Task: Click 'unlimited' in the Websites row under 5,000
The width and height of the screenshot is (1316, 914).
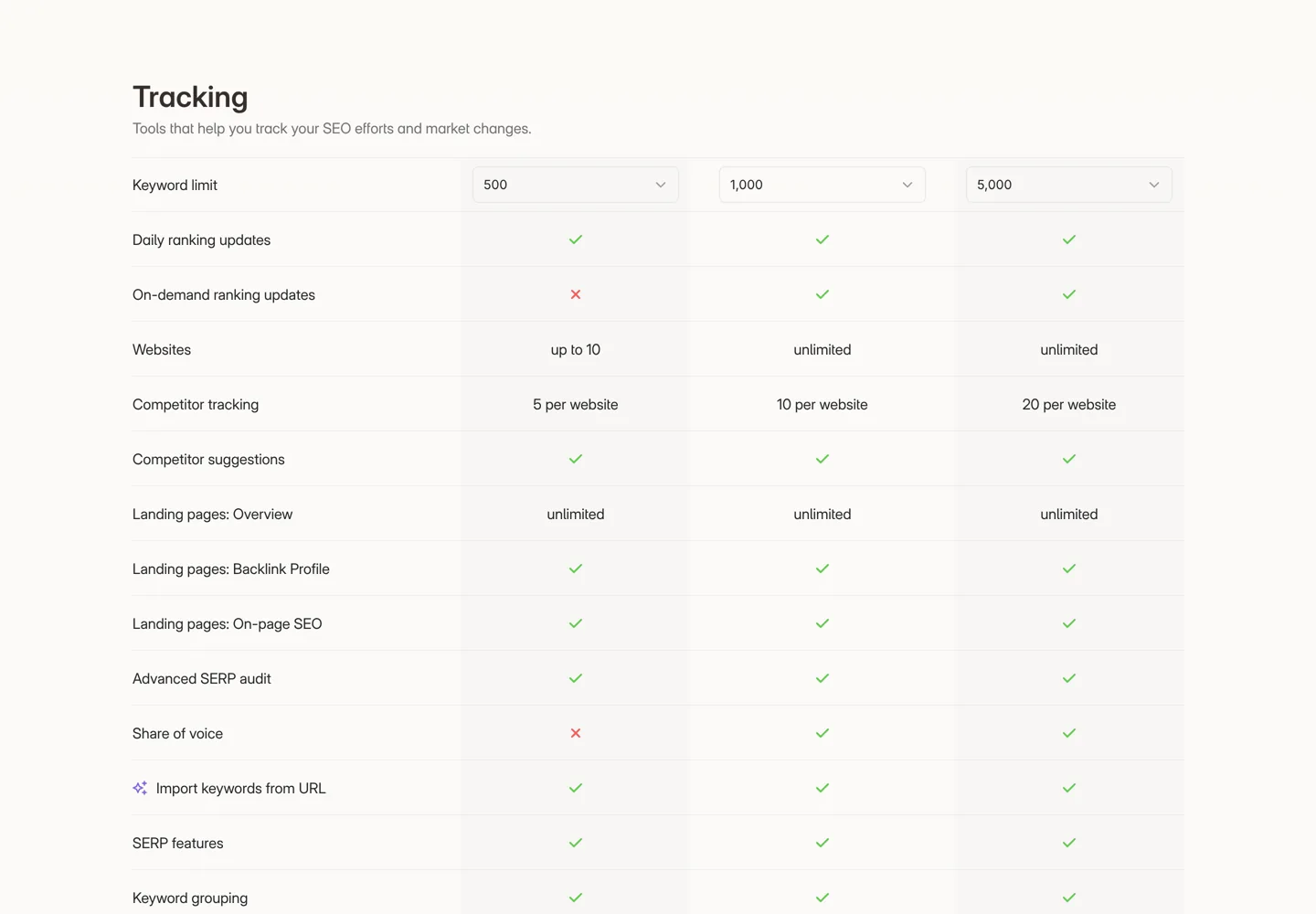Action: pos(1069,349)
